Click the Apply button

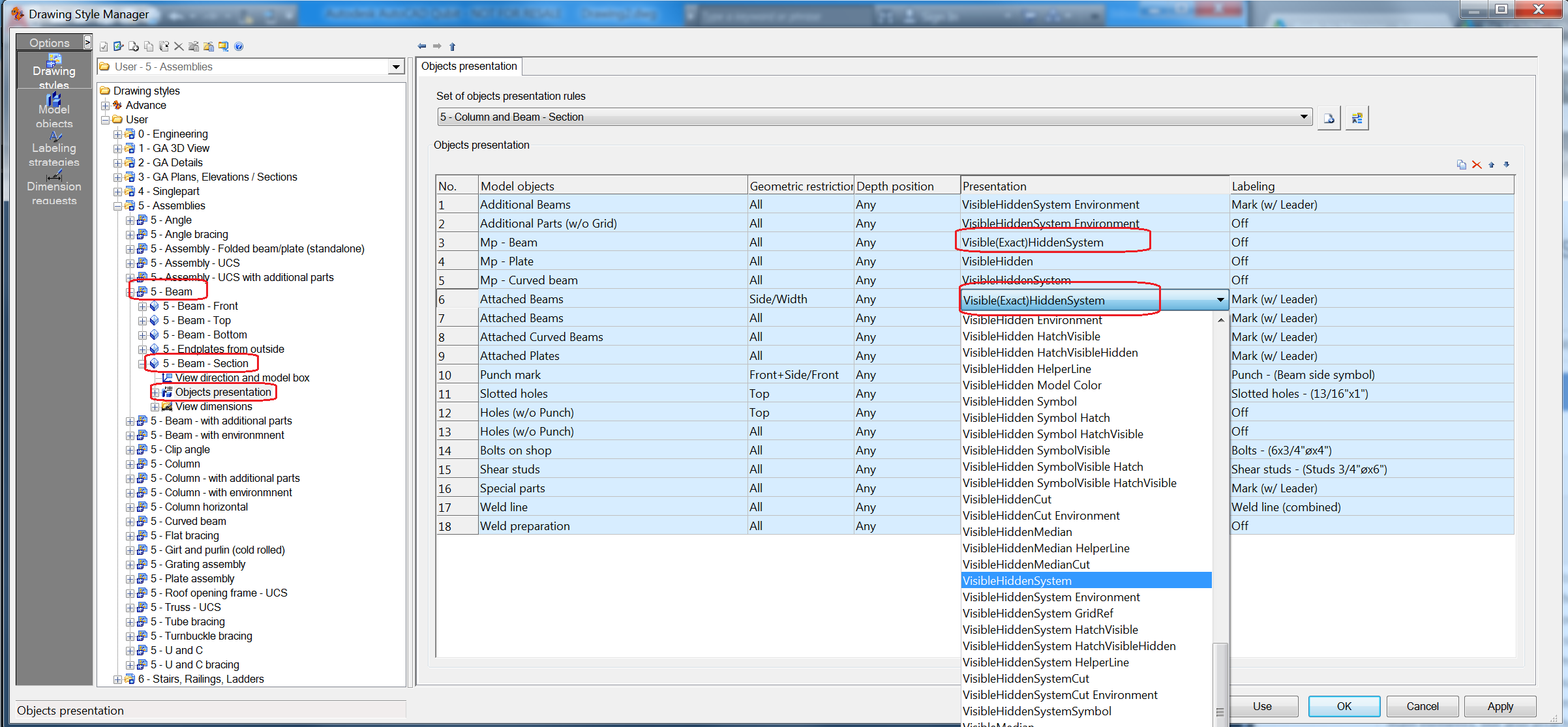point(1500,706)
